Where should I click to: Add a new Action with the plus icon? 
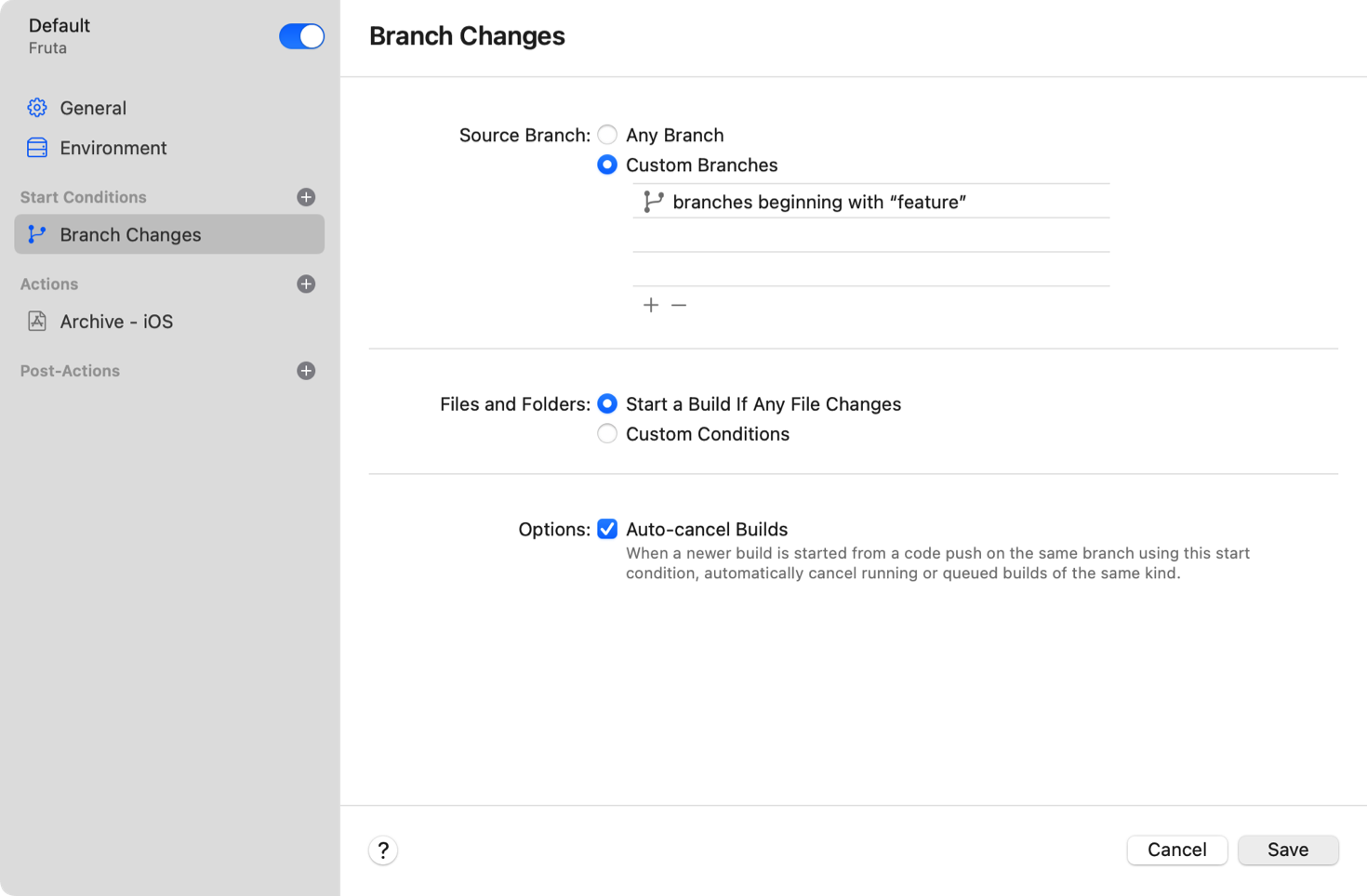pos(305,283)
